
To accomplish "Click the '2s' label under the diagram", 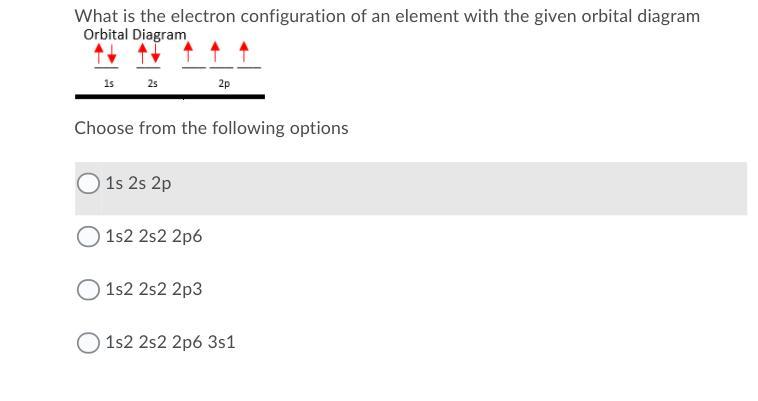I will (152, 84).
